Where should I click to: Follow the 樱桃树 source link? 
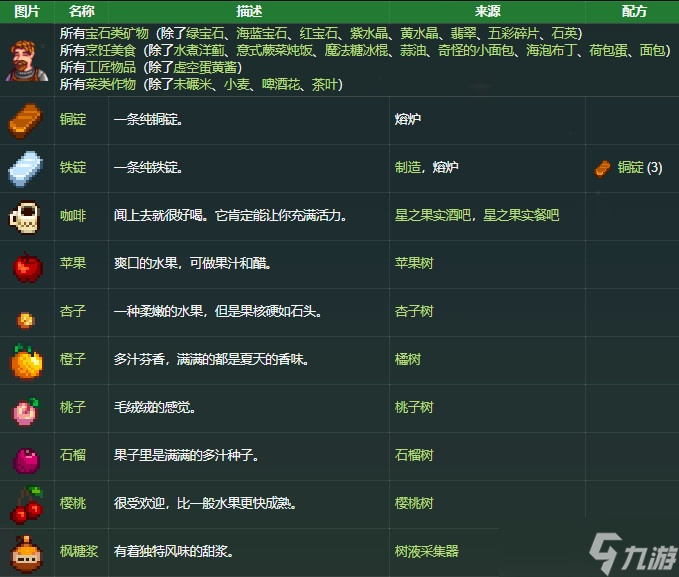(x=414, y=503)
